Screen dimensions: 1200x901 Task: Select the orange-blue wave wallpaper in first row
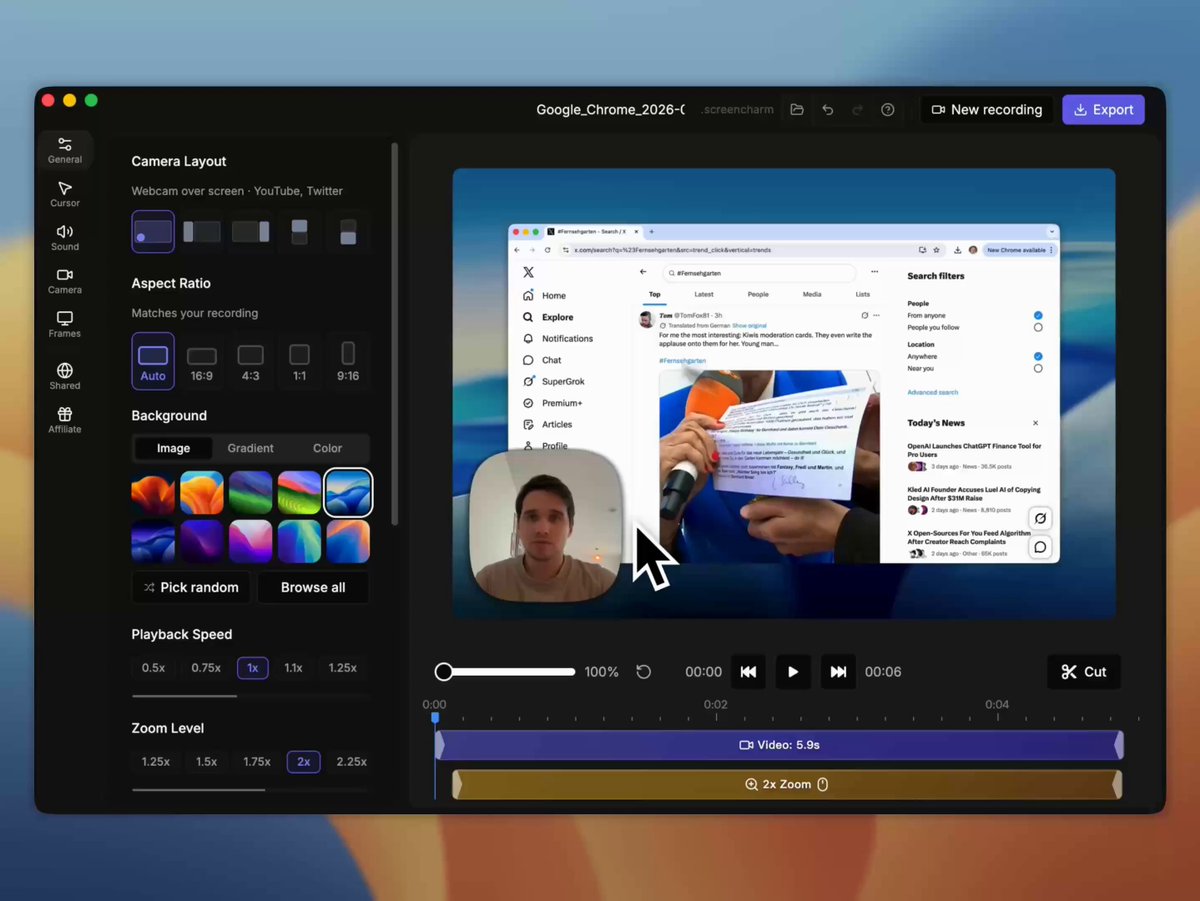[x=202, y=492]
